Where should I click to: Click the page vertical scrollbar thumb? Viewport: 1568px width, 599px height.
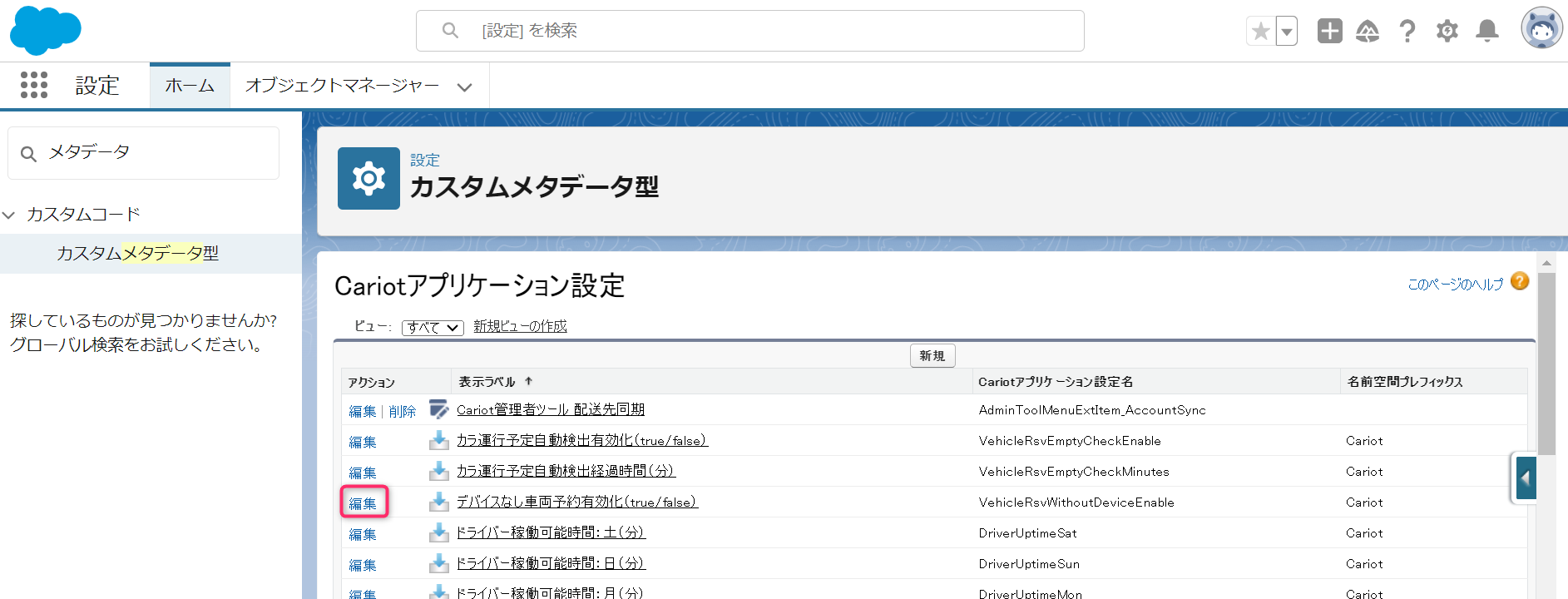(x=1546, y=364)
